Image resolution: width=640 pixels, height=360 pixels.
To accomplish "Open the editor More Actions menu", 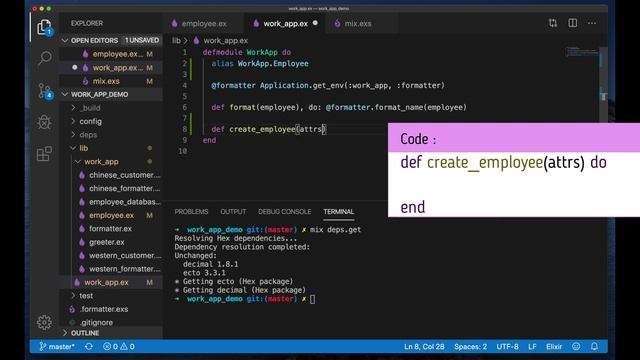I will pos(592,23).
